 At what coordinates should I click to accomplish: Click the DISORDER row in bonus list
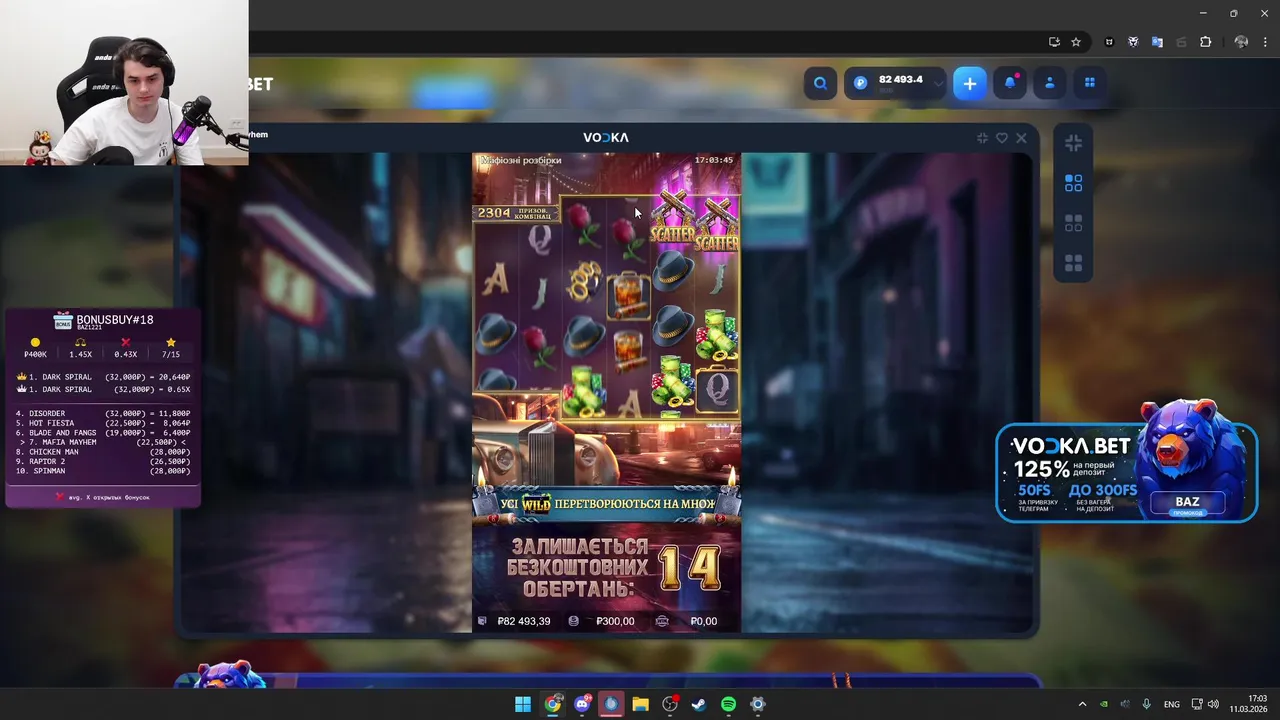coord(103,413)
